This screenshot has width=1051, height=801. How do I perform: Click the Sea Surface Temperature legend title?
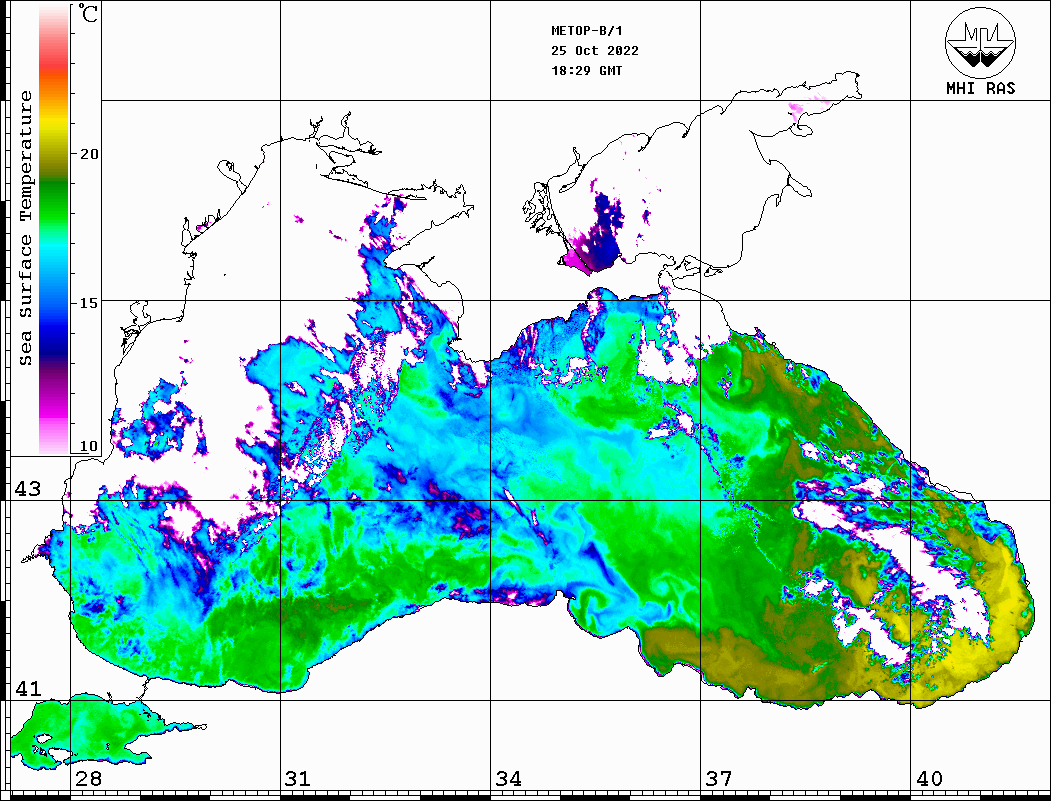(25, 228)
